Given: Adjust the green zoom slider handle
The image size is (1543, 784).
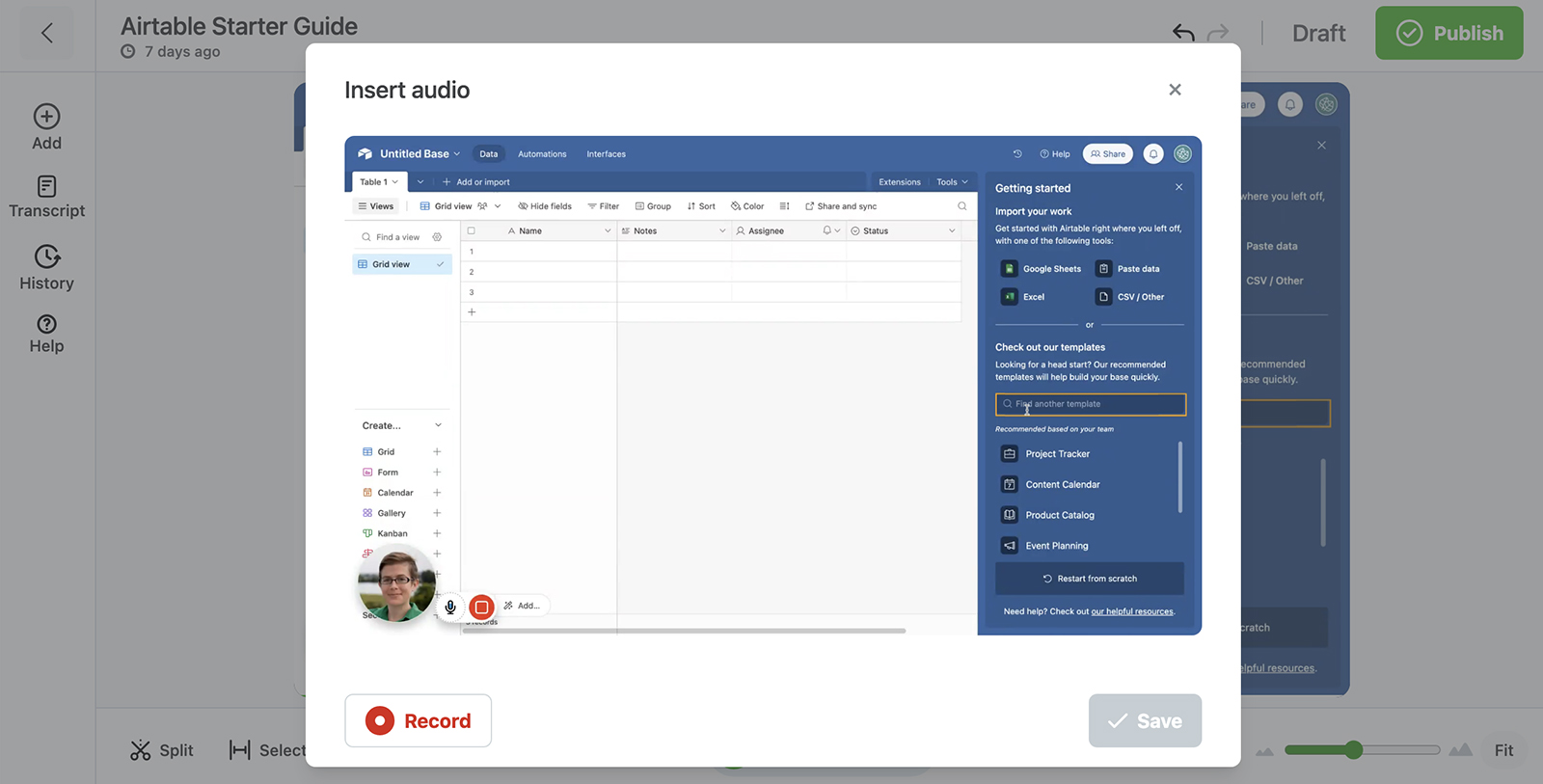Looking at the screenshot, I should click(1353, 750).
